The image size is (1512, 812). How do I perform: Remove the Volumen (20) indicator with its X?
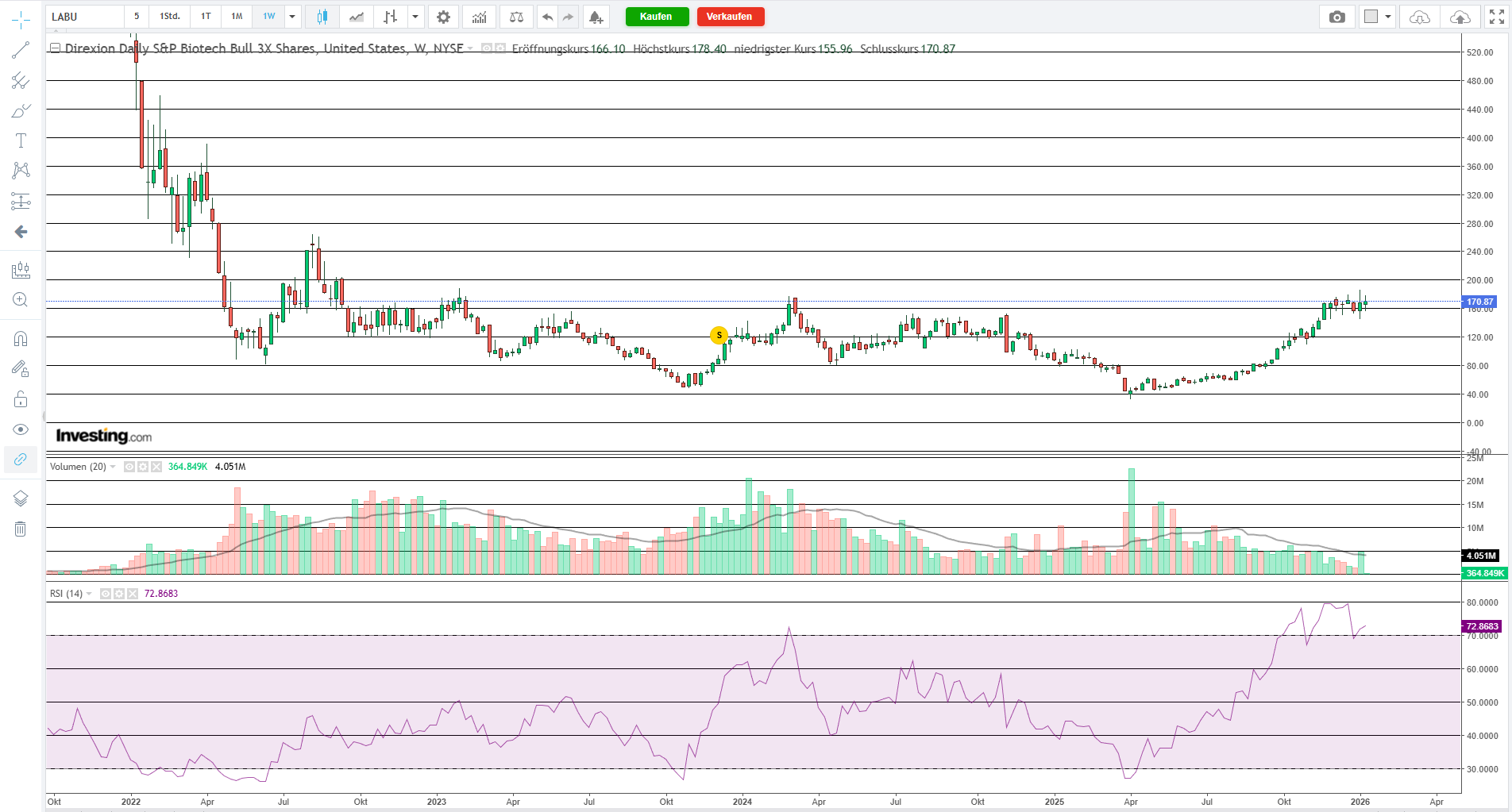[x=154, y=467]
